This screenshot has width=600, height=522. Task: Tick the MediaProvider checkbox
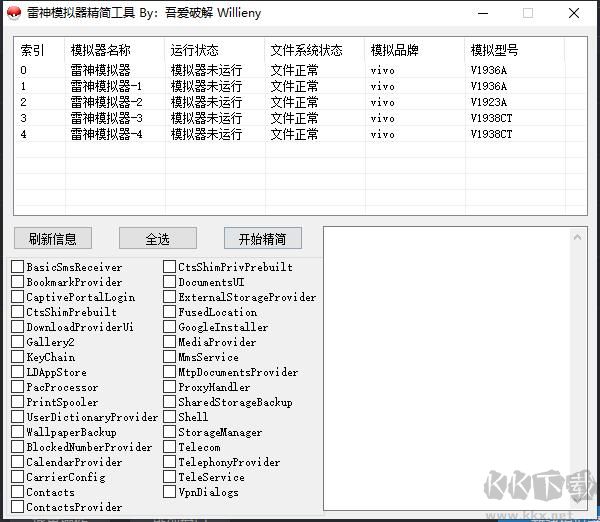click(x=170, y=342)
